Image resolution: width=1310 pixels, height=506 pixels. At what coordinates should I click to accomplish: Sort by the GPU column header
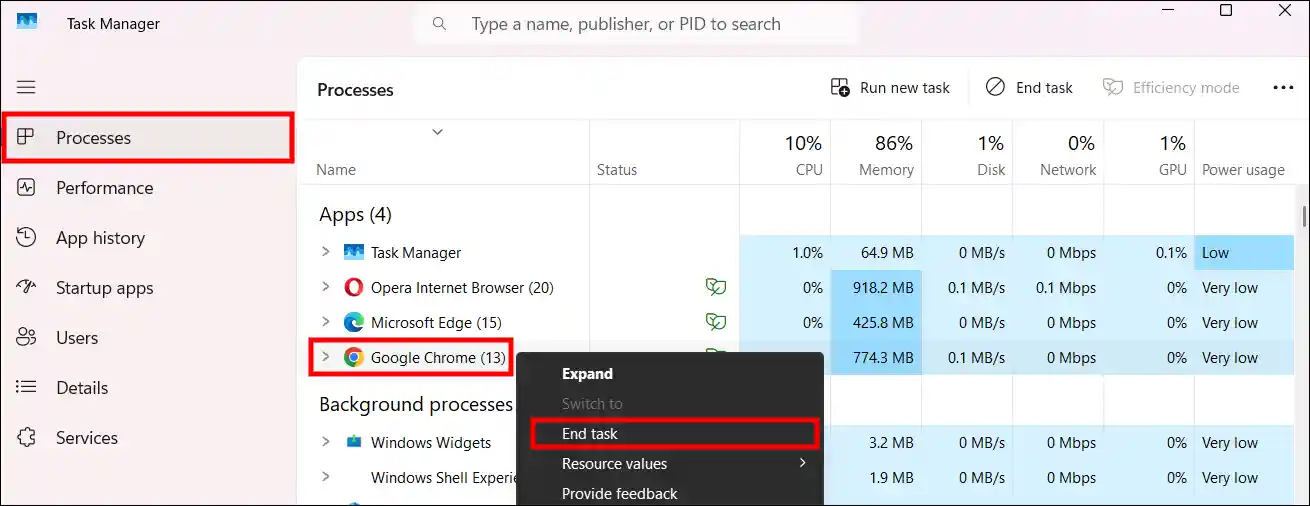pyautogui.click(x=1149, y=155)
